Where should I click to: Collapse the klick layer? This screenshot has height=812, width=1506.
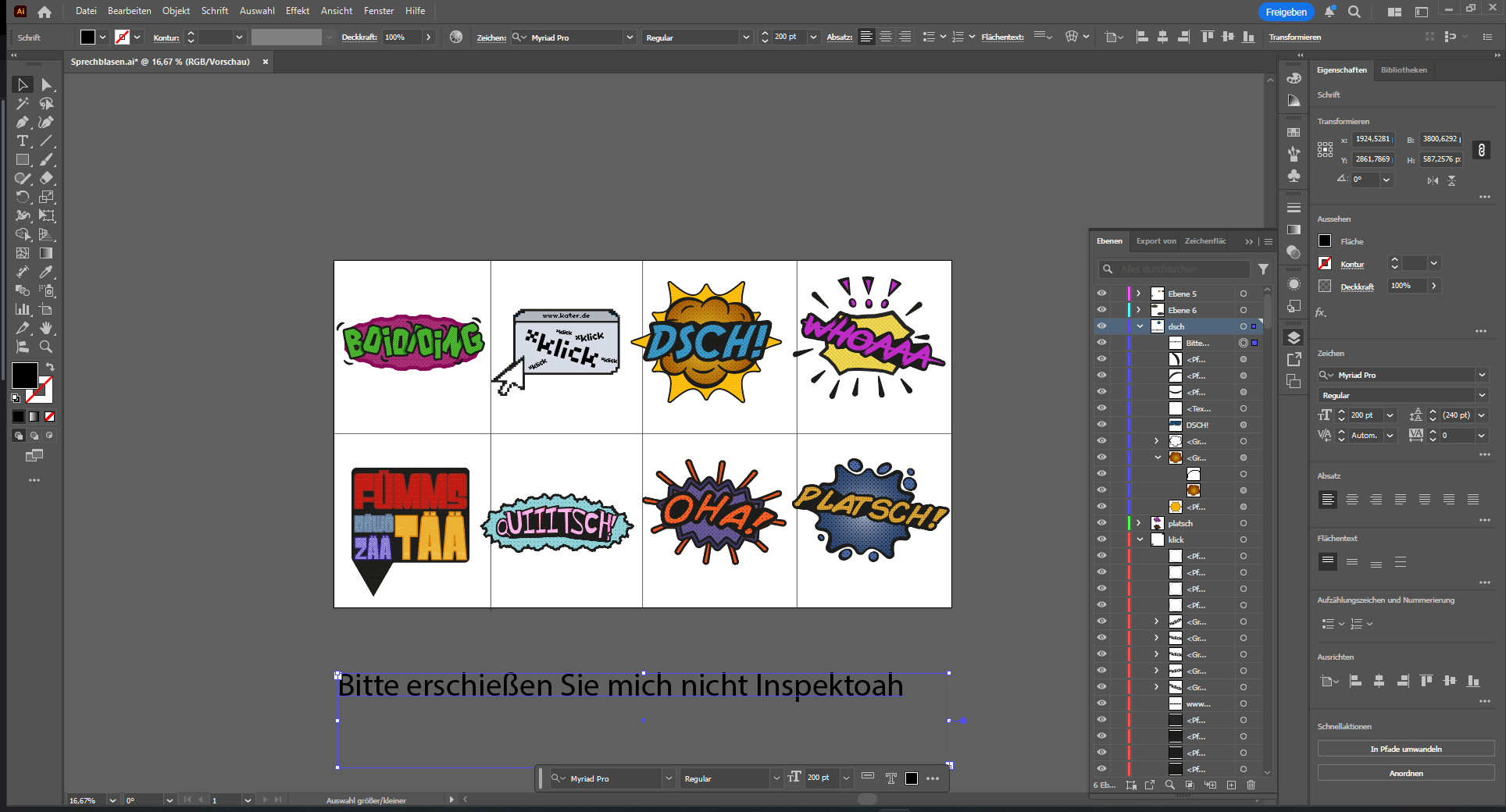click(x=1139, y=540)
